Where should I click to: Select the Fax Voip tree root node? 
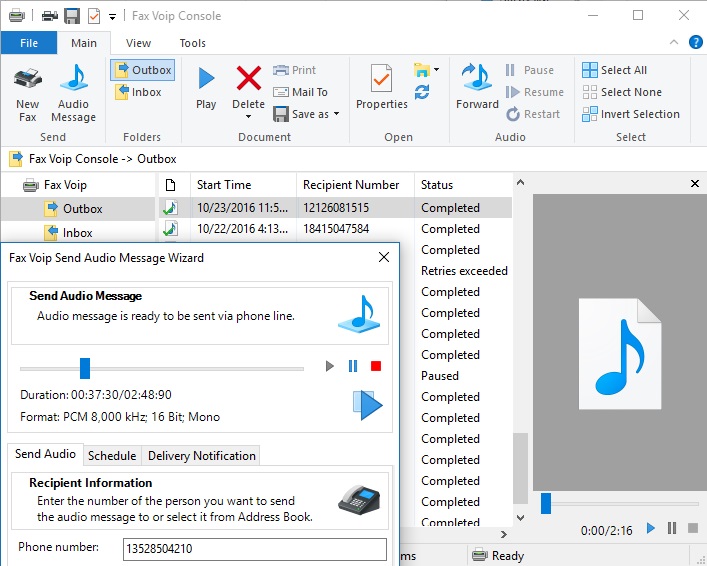55,185
